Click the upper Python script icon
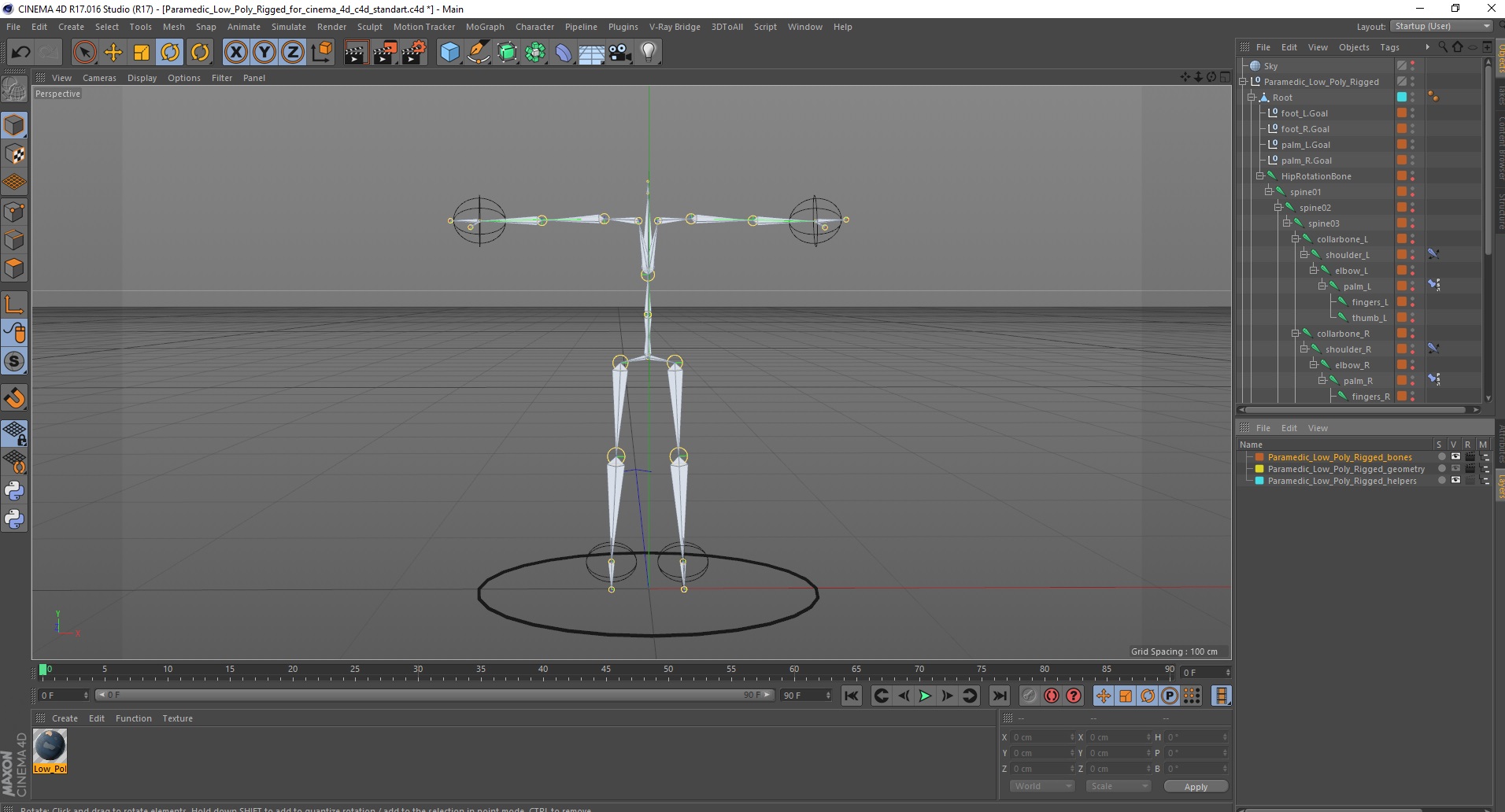 click(14, 491)
